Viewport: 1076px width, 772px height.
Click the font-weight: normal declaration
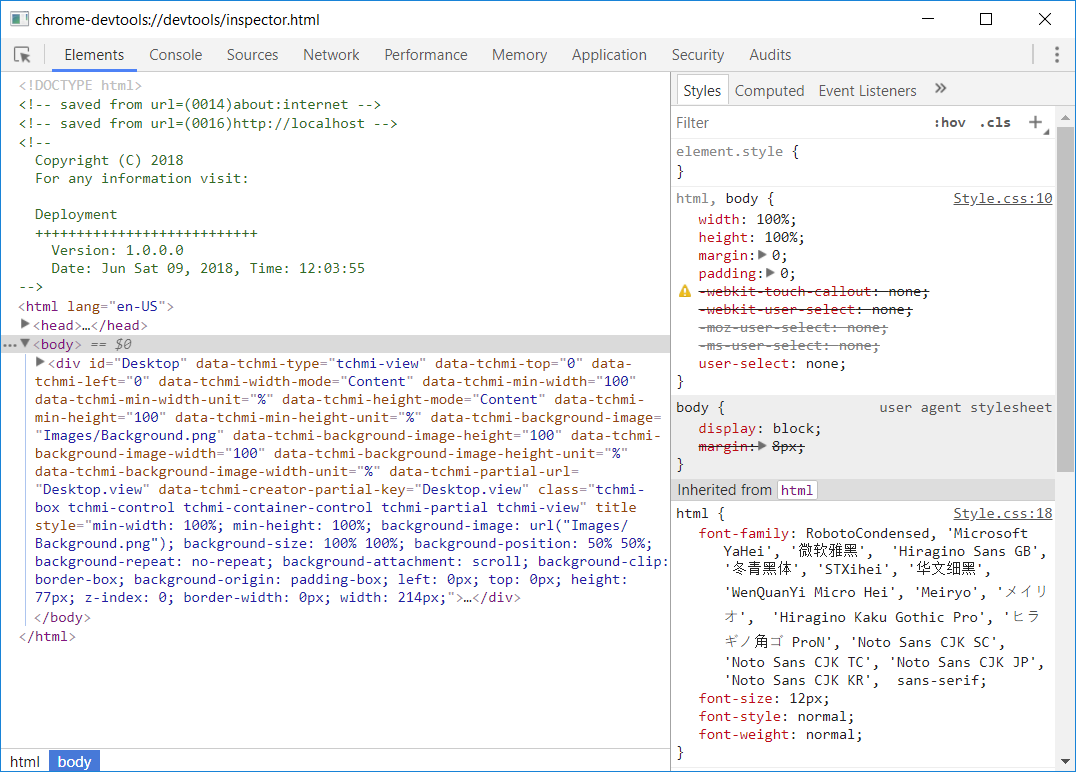(x=780, y=735)
